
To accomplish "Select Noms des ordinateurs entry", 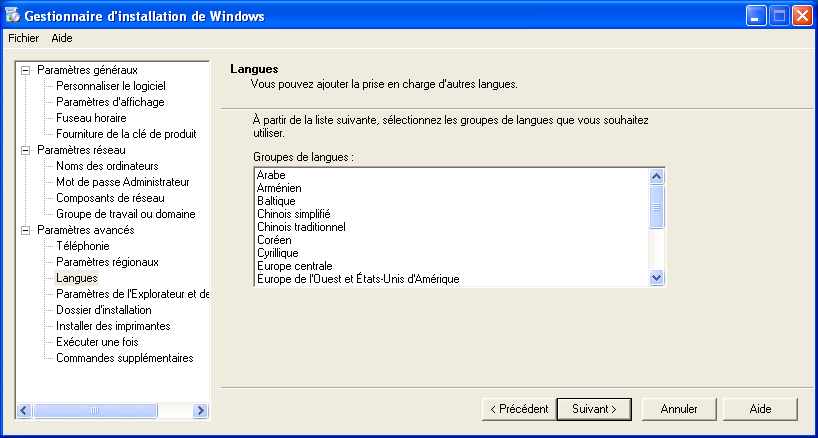I will tap(107, 166).
